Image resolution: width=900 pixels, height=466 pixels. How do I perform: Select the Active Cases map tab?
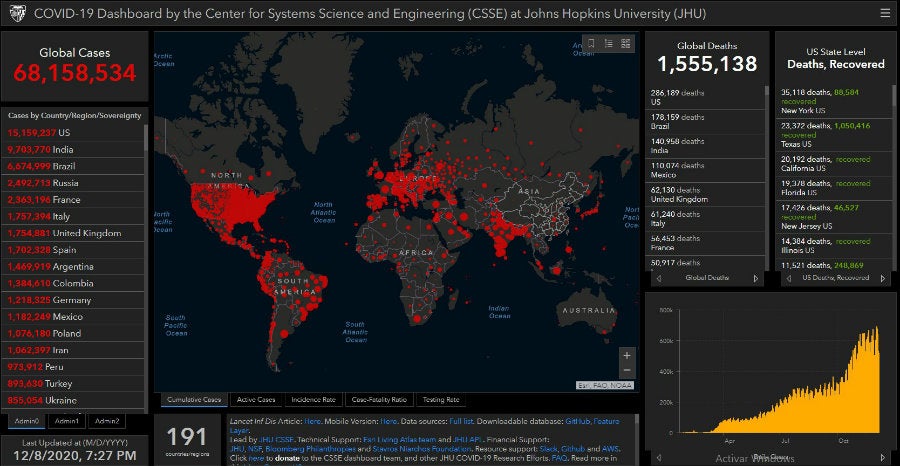pos(258,400)
